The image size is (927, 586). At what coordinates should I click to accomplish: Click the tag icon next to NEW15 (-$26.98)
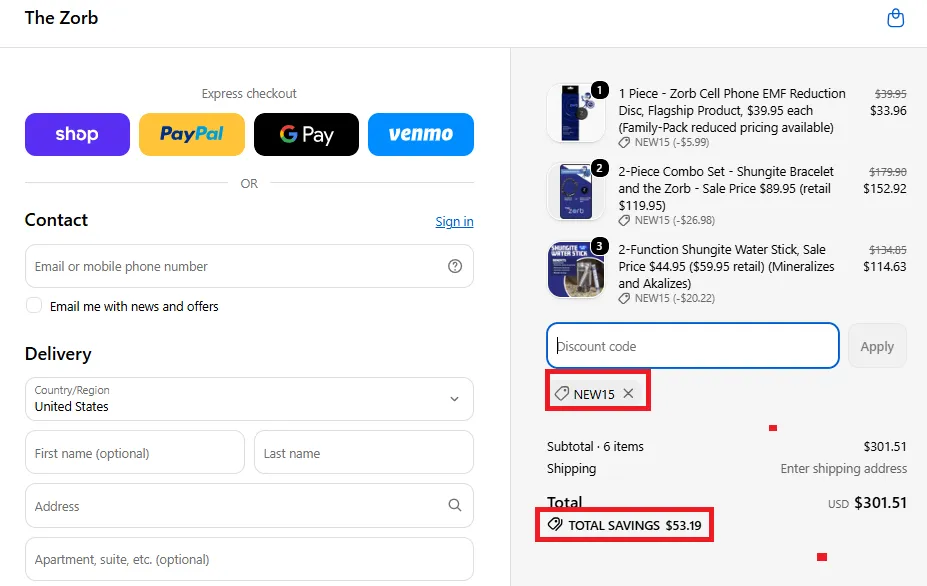coord(624,221)
